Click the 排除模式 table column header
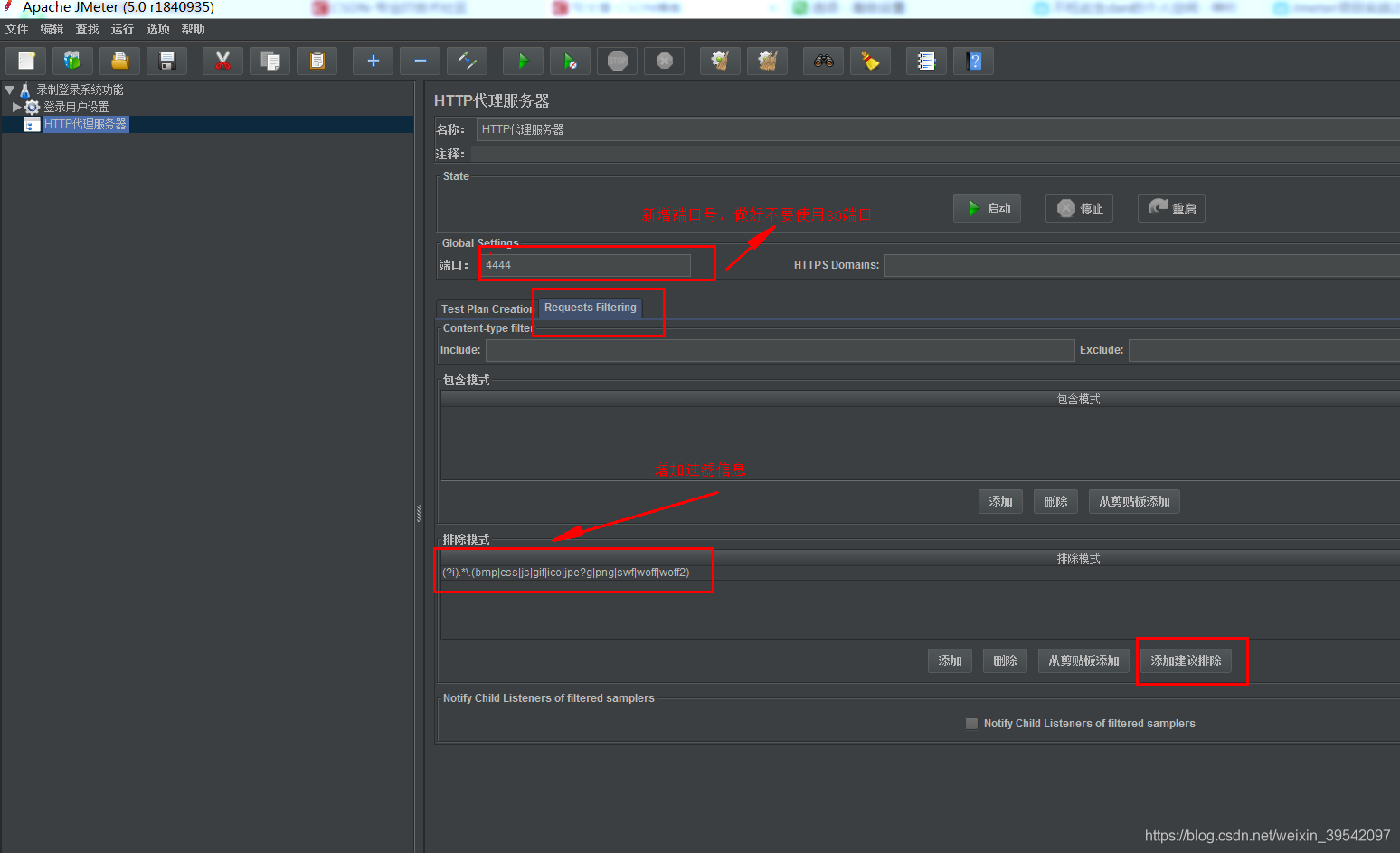Image resolution: width=1400 pixels, height=853 pixels. (920, 558)
